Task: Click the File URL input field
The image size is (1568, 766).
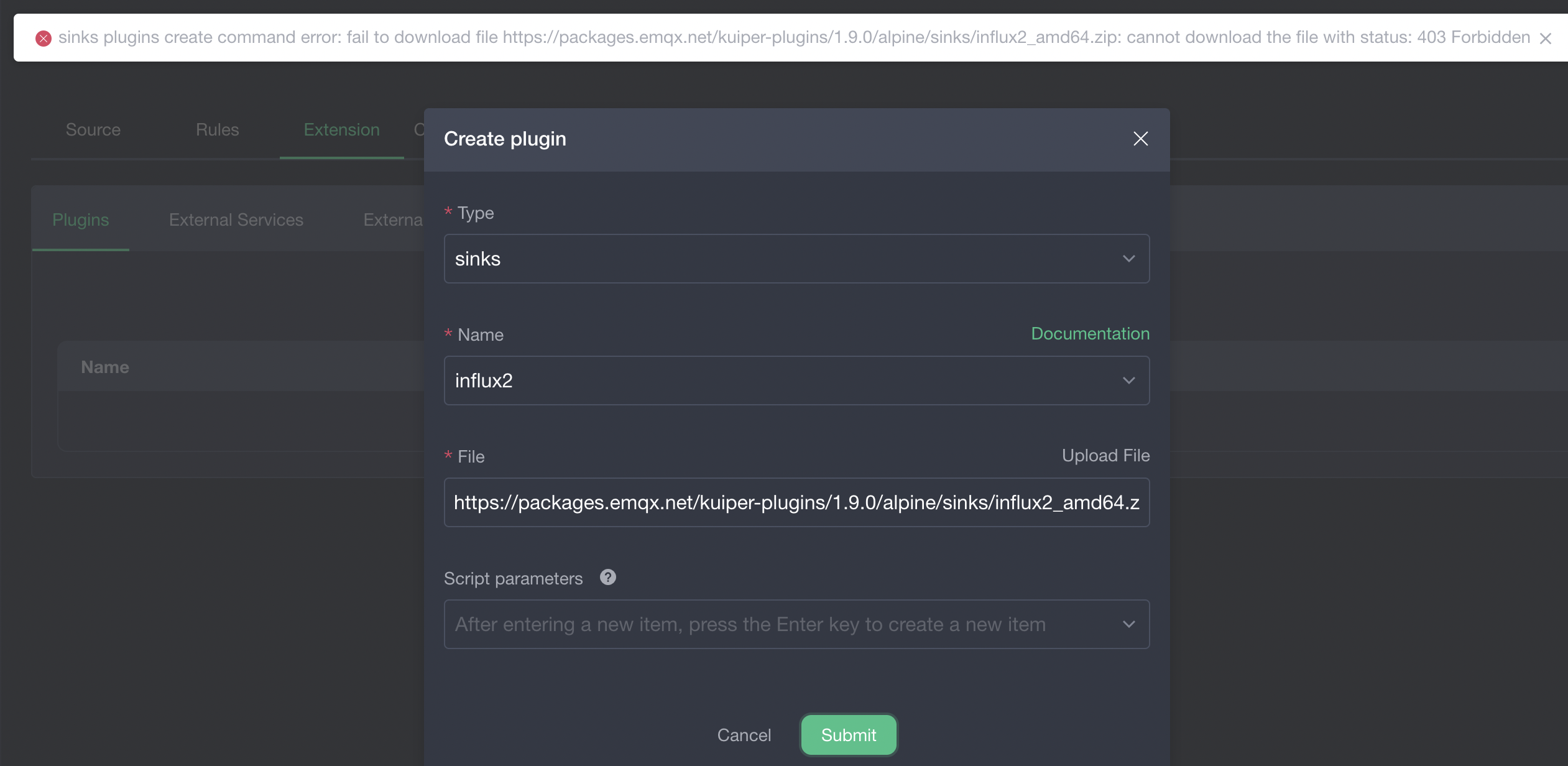Action: [796, 502]
